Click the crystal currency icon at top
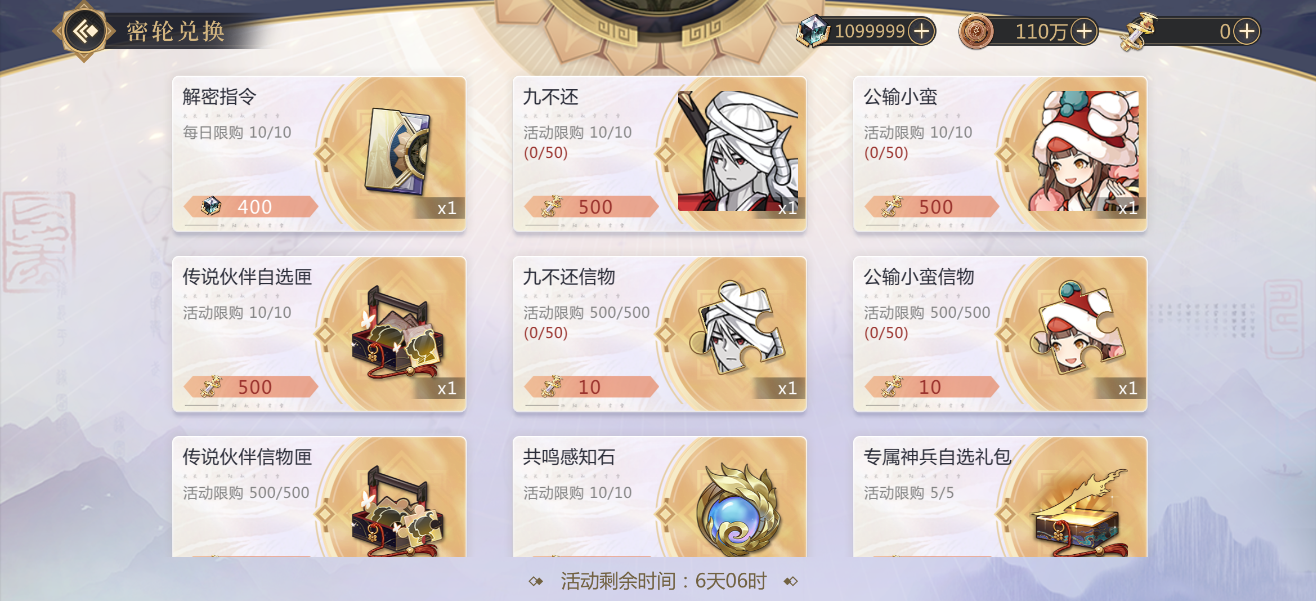This screenshot has width=1316, height=601. pyautogui.click(x=813, y=32)
